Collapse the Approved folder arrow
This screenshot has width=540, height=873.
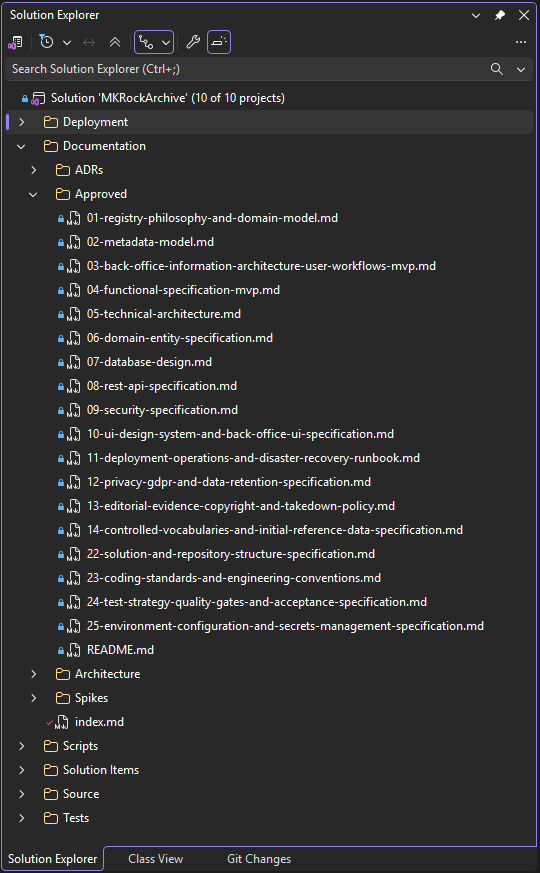coord(33,194)
